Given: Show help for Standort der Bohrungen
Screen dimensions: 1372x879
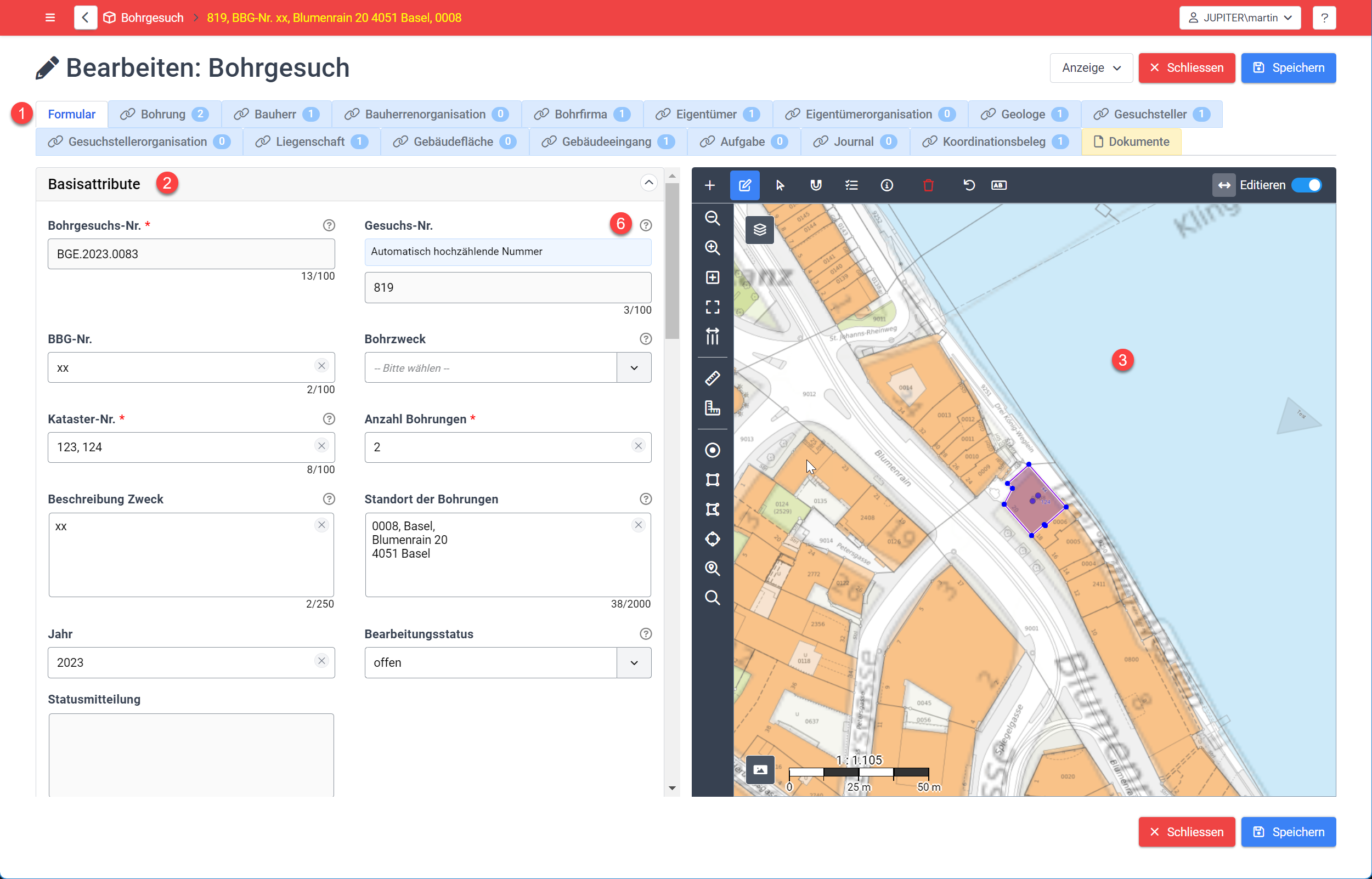Looking at the screenshot, I should (x=646, y=499).
